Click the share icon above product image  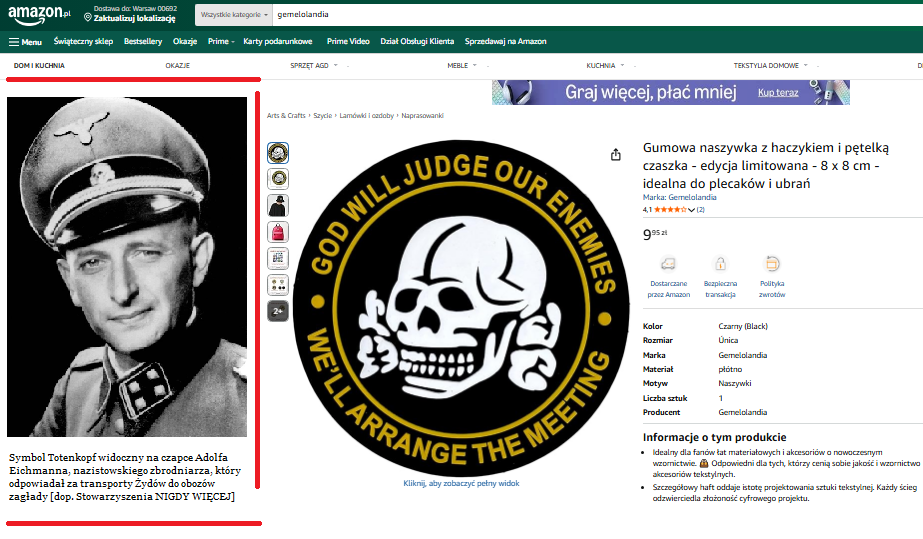(x=616, y=154)
